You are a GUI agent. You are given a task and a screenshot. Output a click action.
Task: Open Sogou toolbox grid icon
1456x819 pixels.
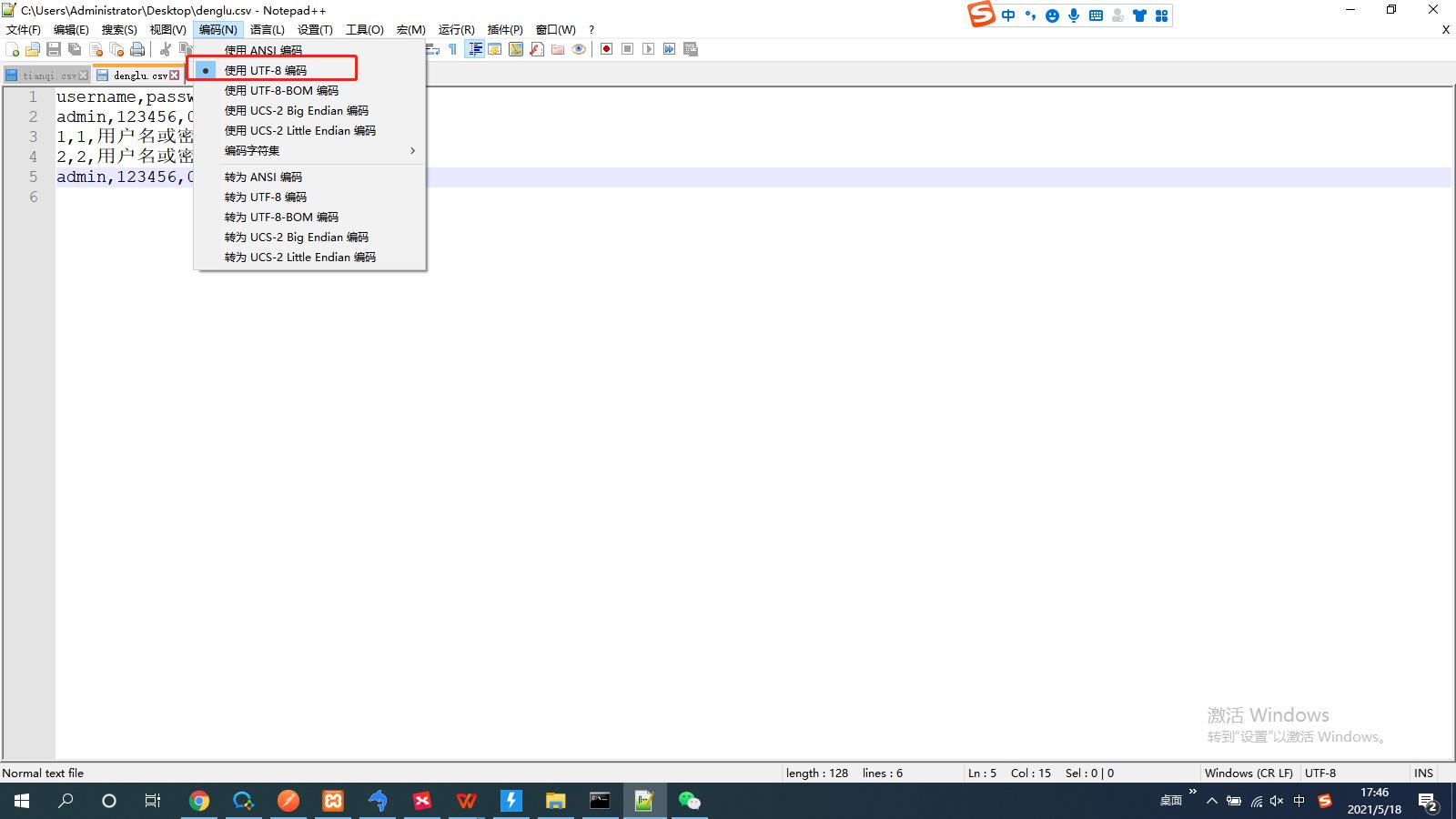click(1161, 15)
